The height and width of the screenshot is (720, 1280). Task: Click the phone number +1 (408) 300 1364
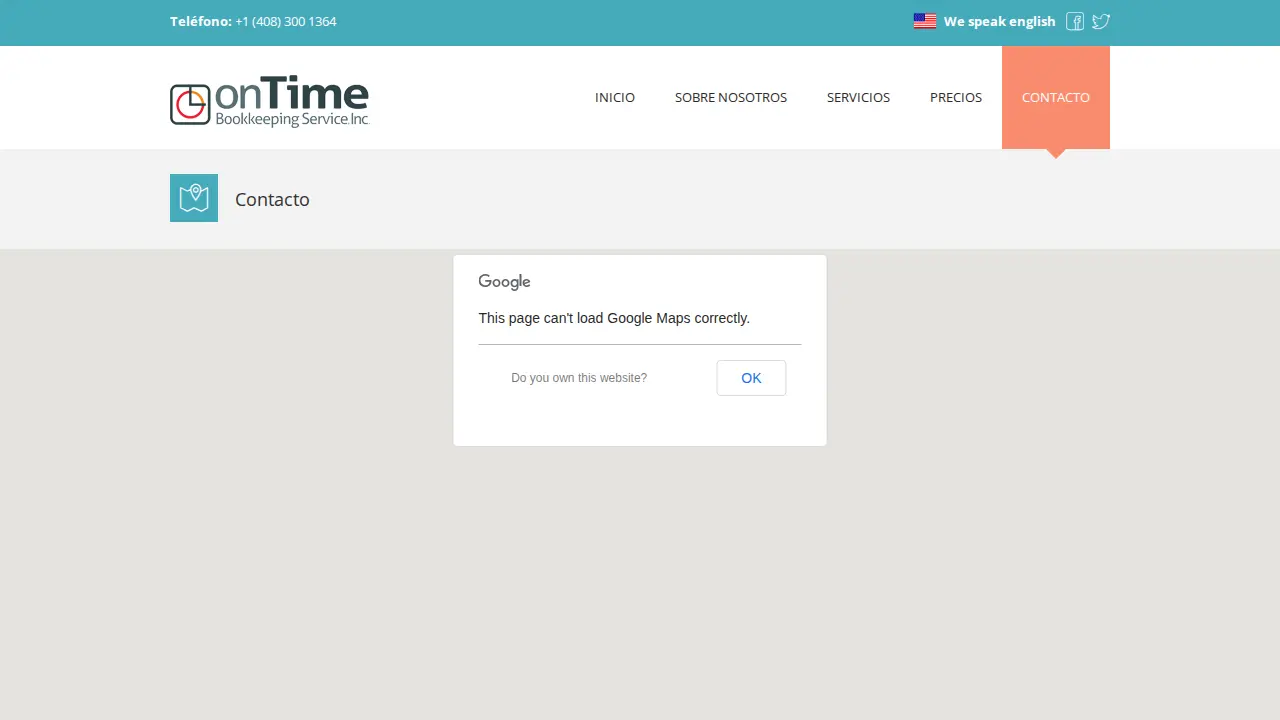pyautogui.click(x=286, y=21)
